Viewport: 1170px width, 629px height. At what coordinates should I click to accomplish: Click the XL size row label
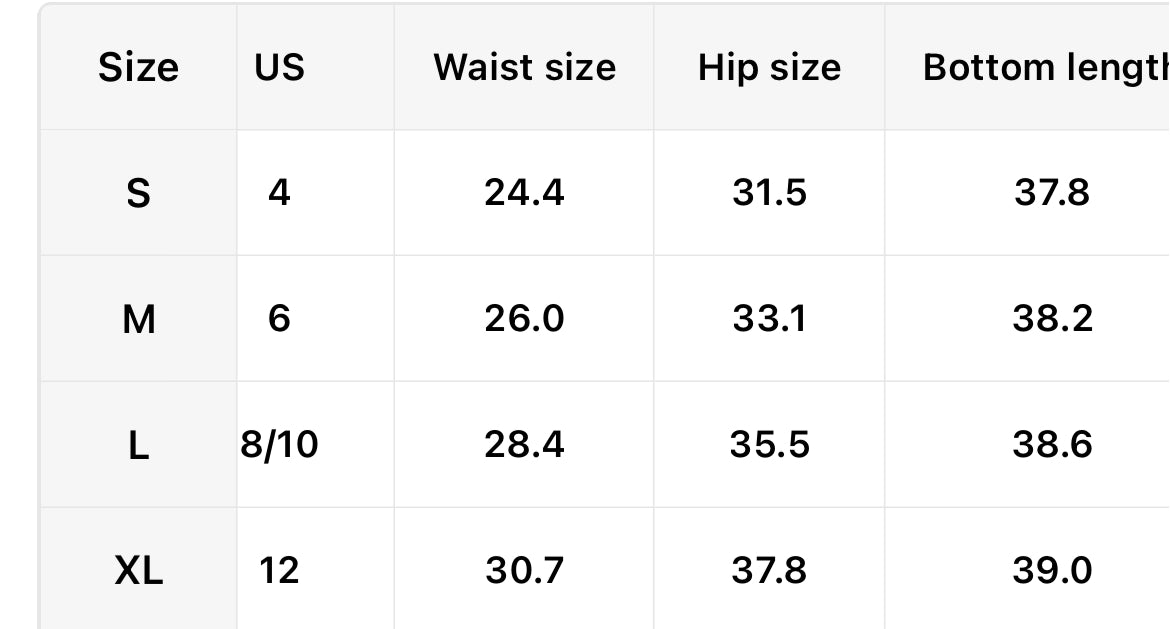[x=138, y=571]
